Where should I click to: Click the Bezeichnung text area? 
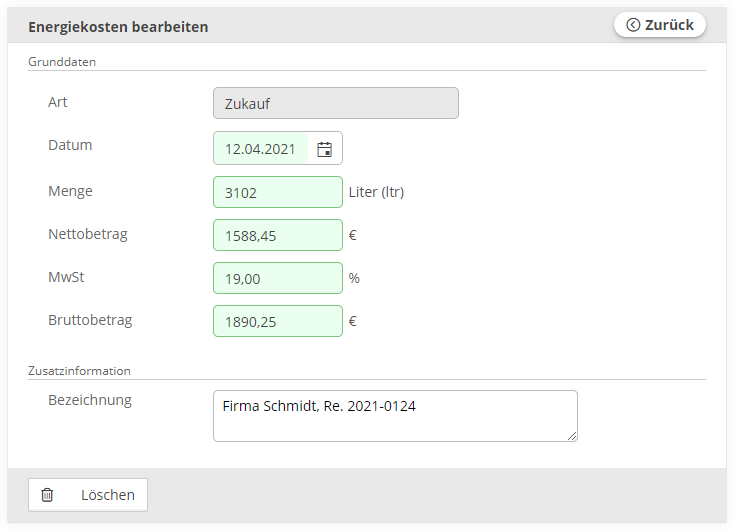(x=395, y=416)
